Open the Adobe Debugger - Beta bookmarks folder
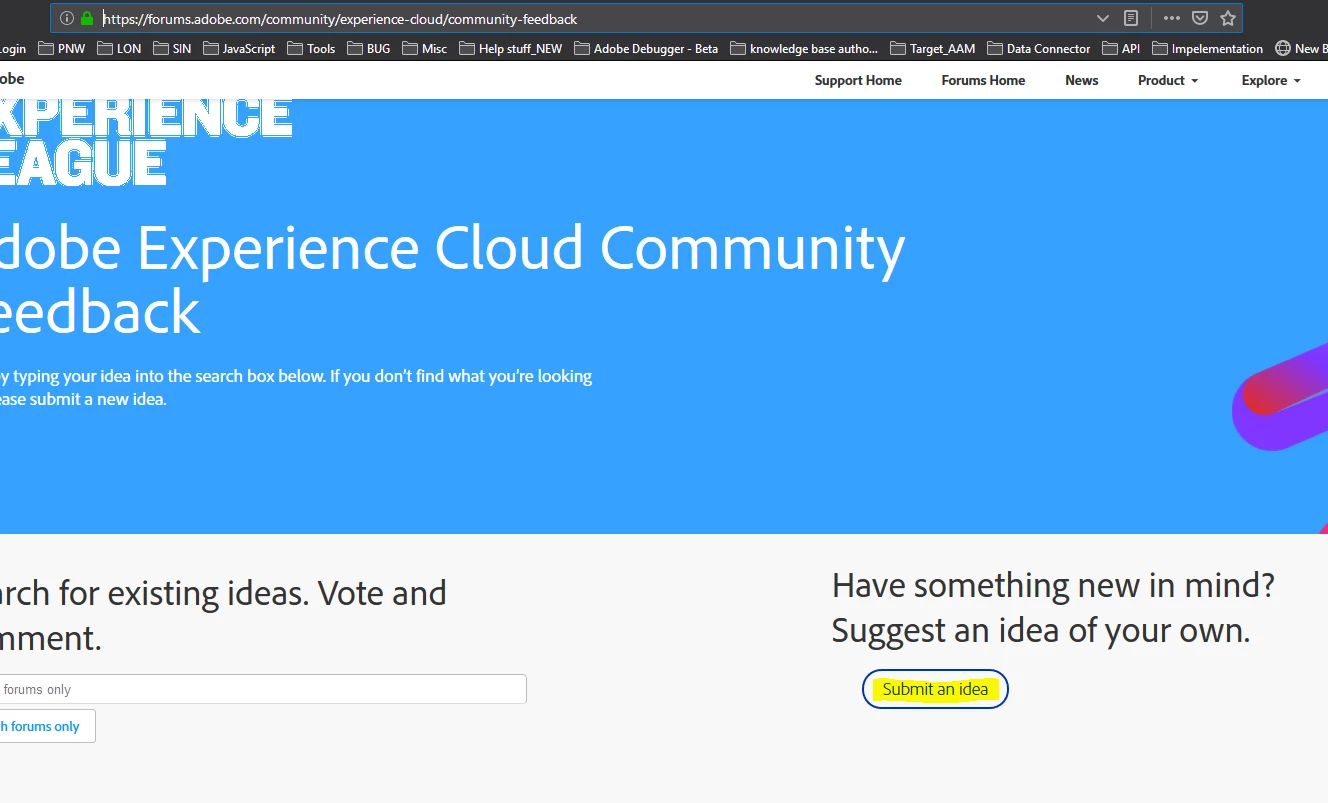The height and width of the screenshot is (803, 1328). (x=646, y=48)
